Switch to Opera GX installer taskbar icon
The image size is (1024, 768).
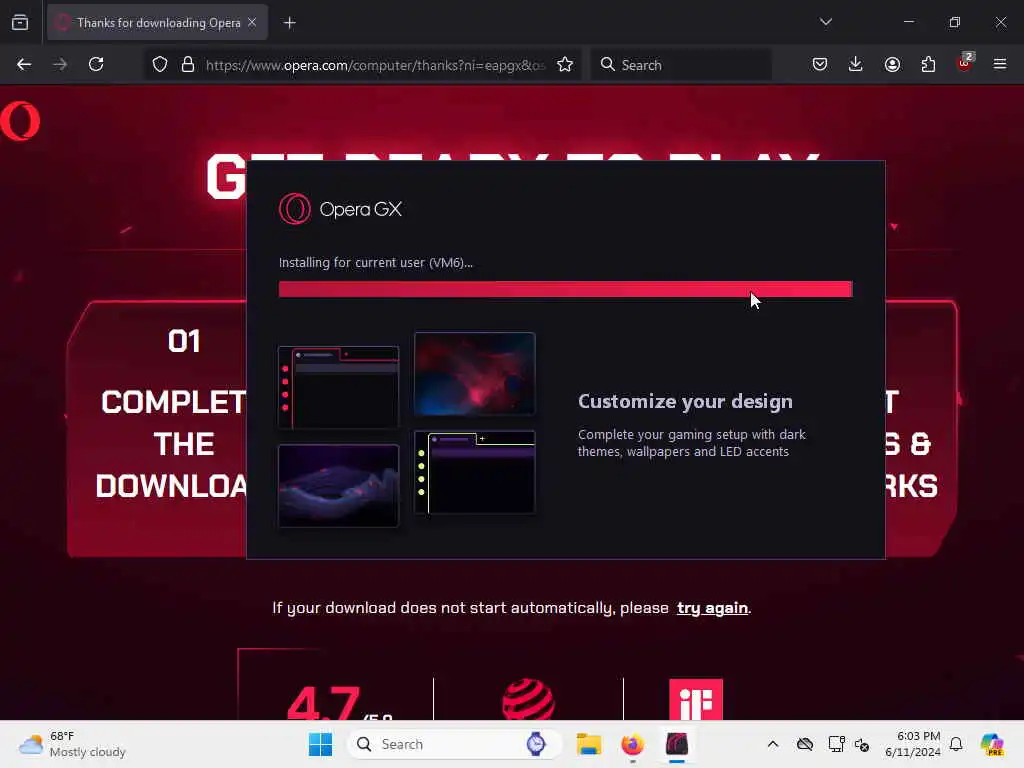pos(677,744)
